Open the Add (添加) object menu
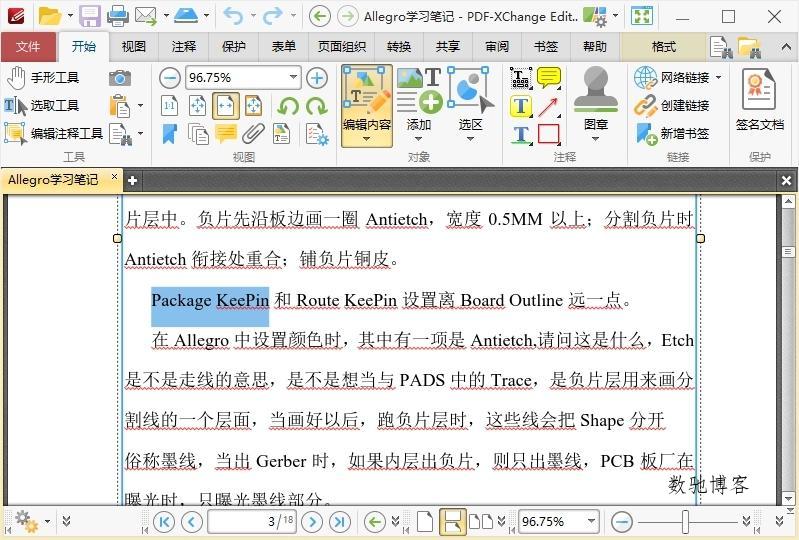The height and width of the screenshot is (540, 799). [419, 105]
